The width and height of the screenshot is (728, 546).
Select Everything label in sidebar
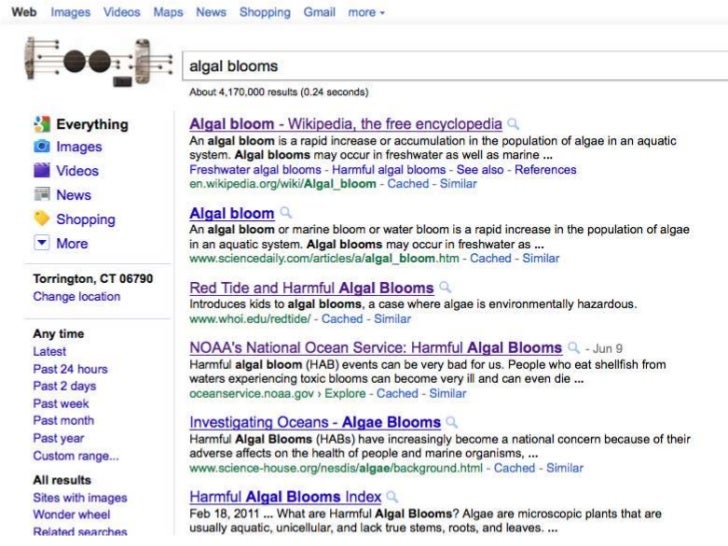click(x=92, y=124)
